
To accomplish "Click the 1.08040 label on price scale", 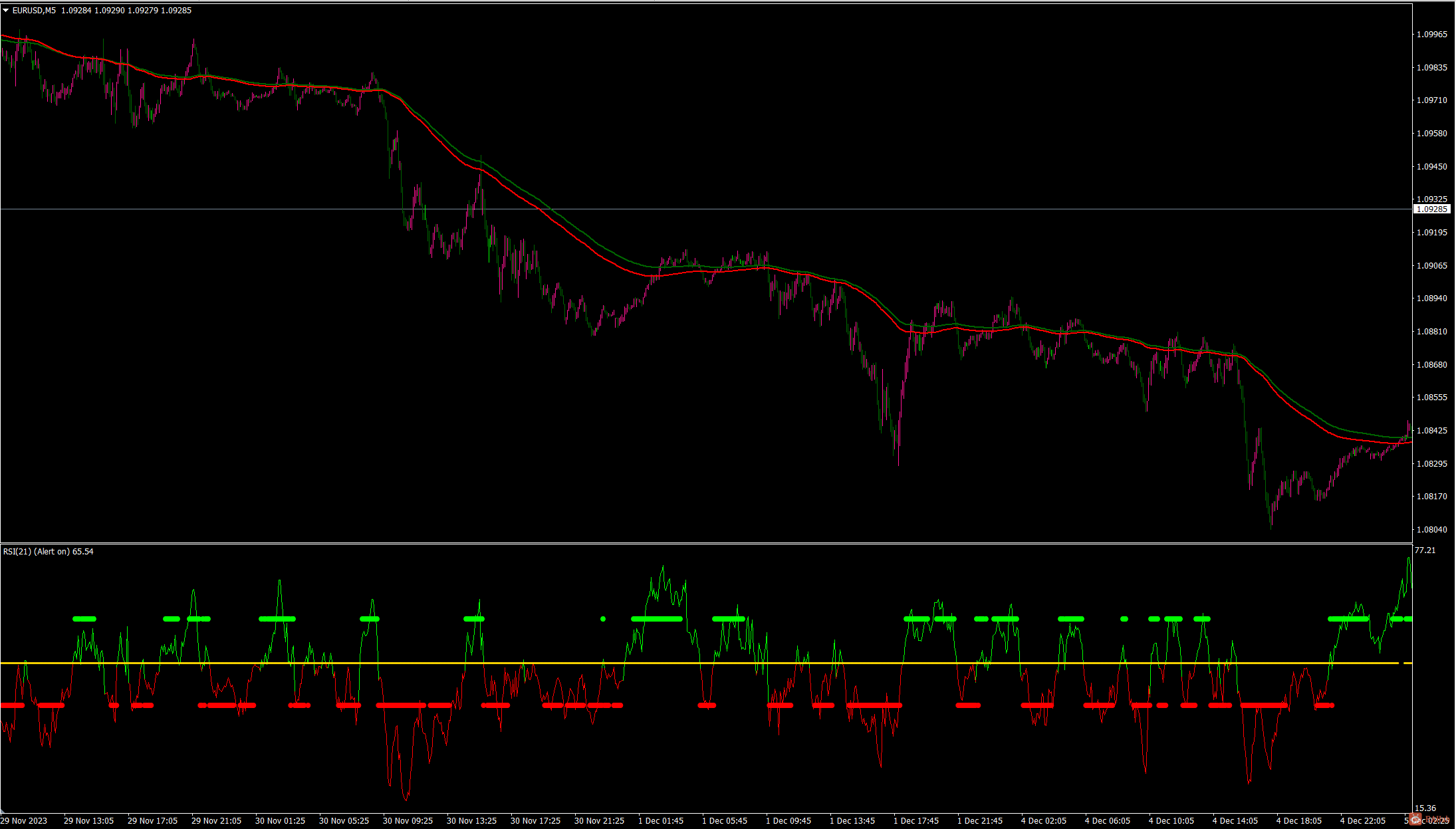I will tap(1431, 530).
